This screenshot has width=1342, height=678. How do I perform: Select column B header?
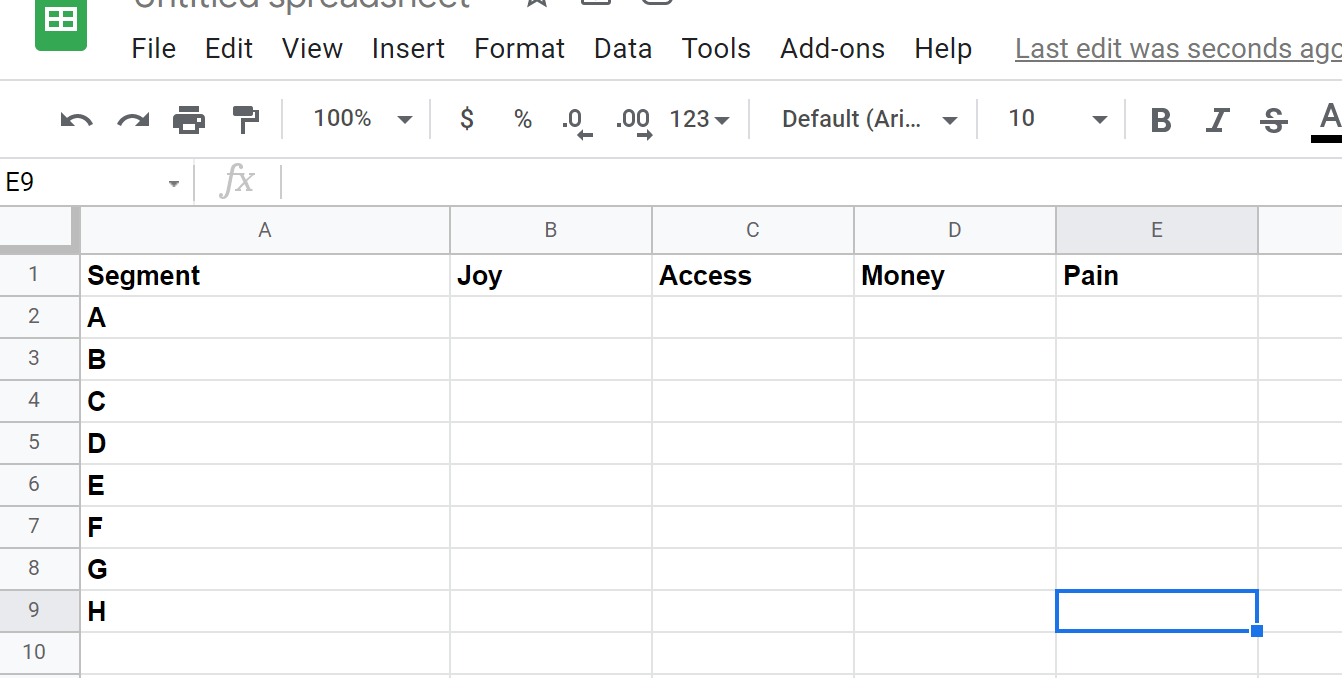click(551, 230)
